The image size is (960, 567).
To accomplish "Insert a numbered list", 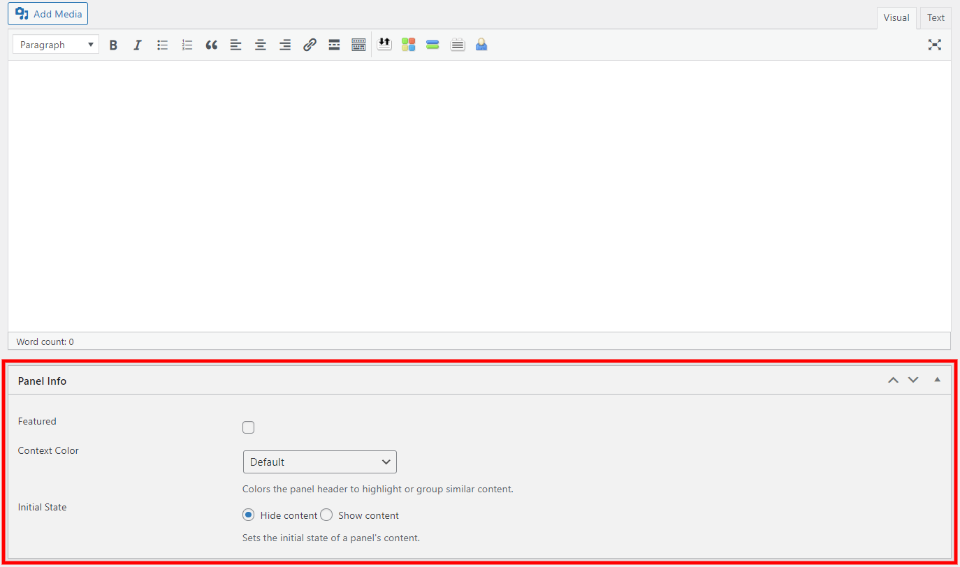I will (187, 45).
